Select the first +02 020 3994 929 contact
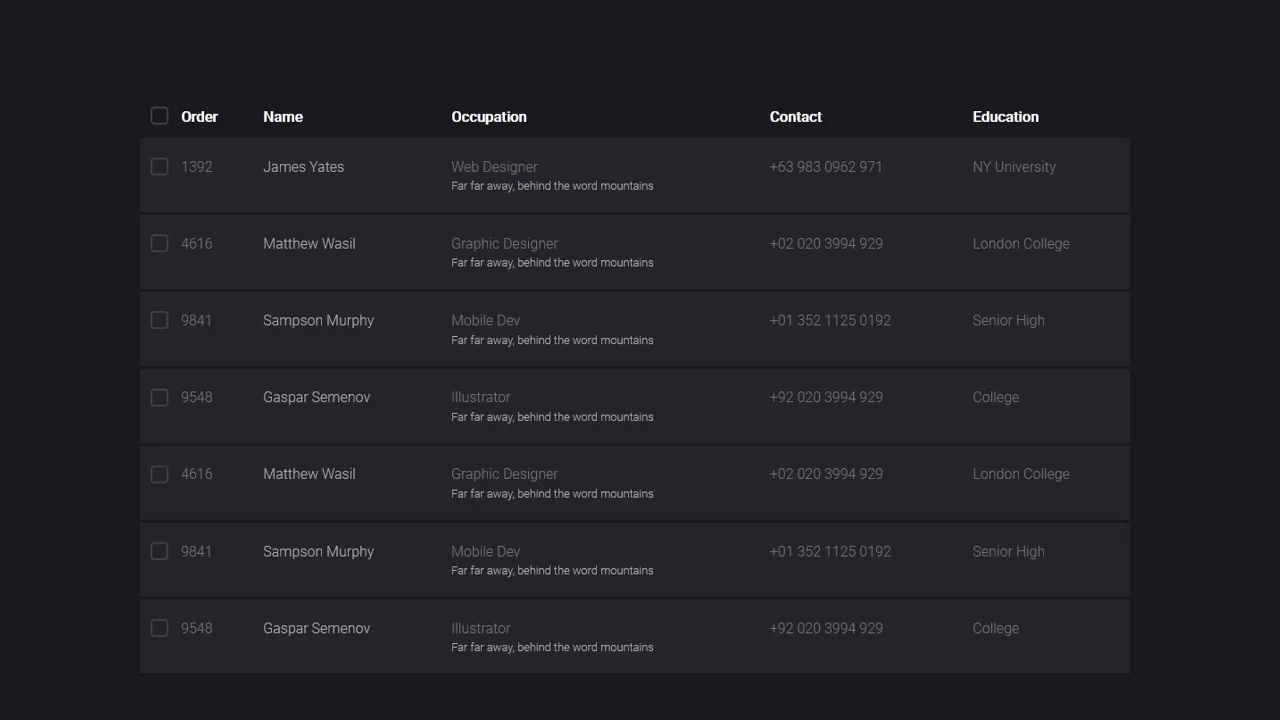Viewport: 1280px width, 720px height. (x=826, y=244)
